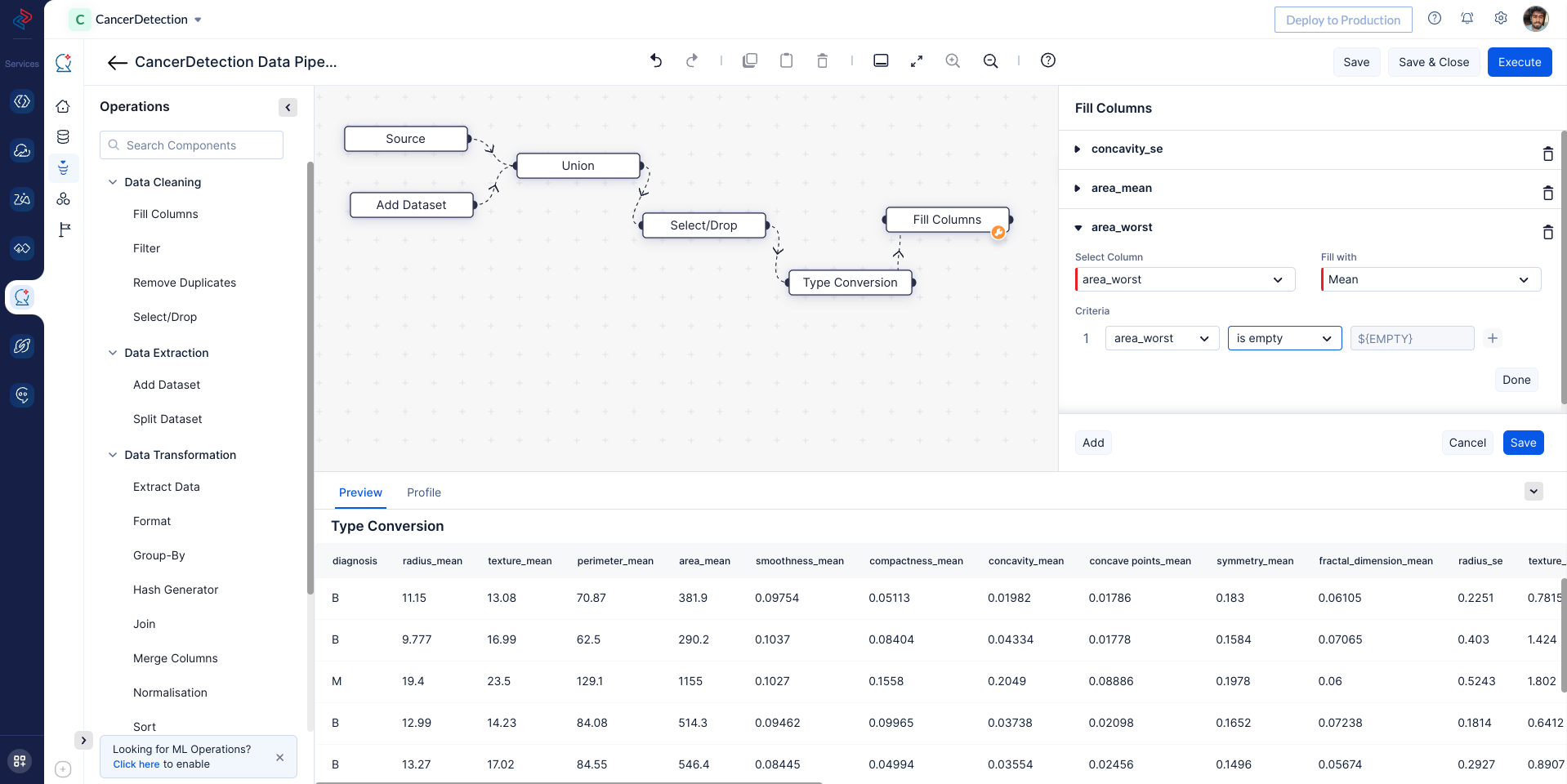This screenshot has height=784, width=1567.
Task: Click the zoom in magnifier icon
Action: (953, 60)
